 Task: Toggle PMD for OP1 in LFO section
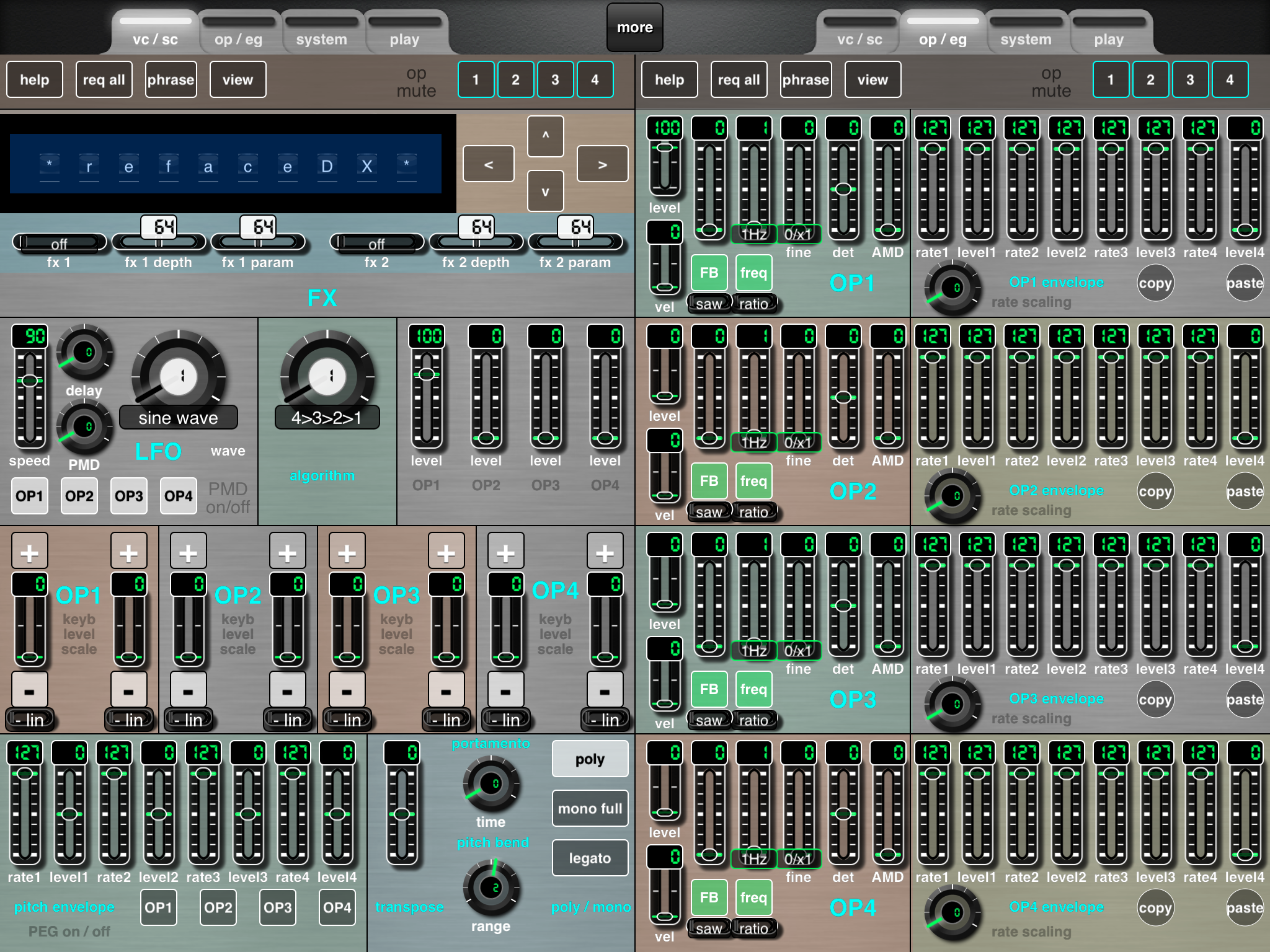pyautogui.click(x=30, y=496)
